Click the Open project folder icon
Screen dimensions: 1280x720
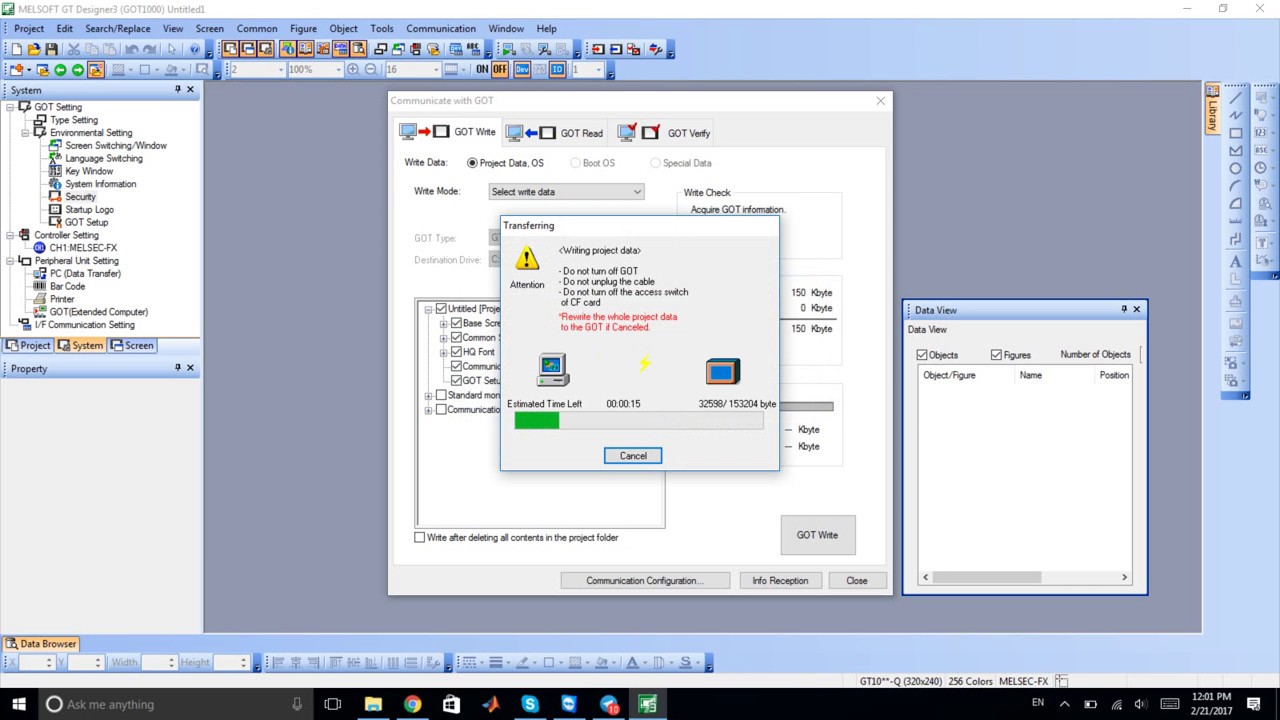34,49
